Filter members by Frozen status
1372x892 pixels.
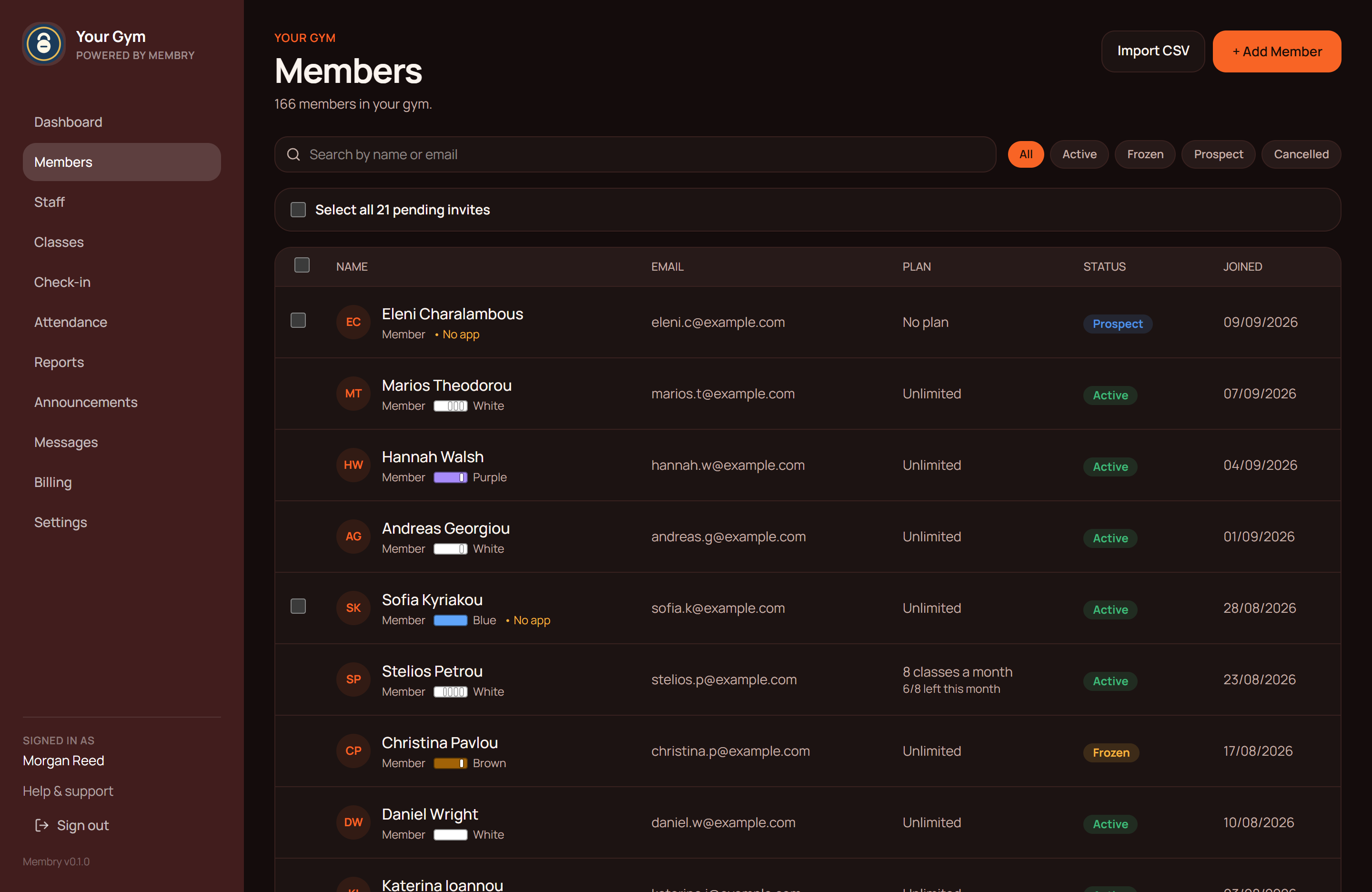1145,154
